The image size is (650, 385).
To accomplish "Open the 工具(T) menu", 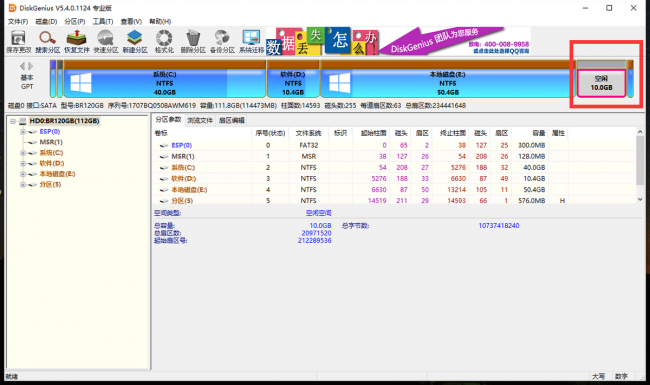I will coord(103,21).
